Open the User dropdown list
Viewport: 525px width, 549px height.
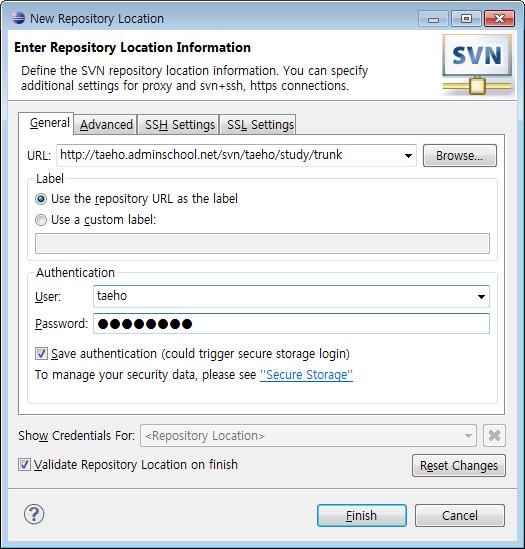pos(481,297)
